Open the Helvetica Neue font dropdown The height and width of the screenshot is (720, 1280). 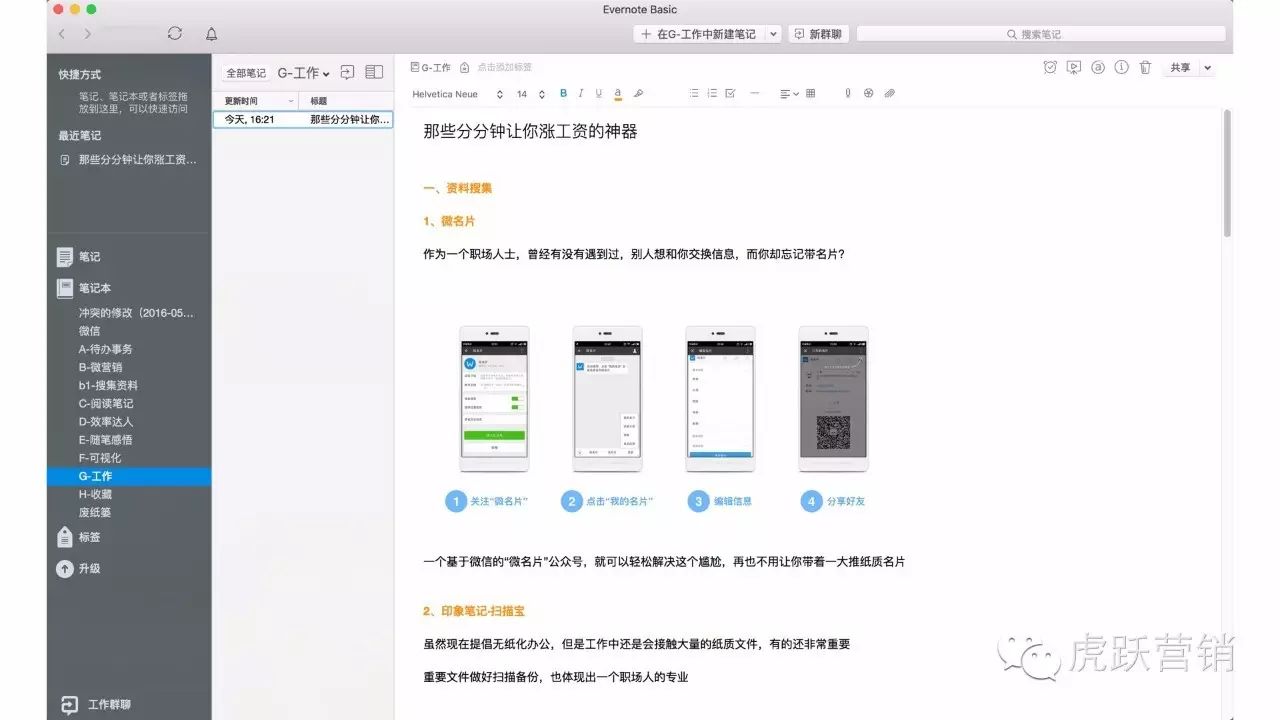pos(458,94)
